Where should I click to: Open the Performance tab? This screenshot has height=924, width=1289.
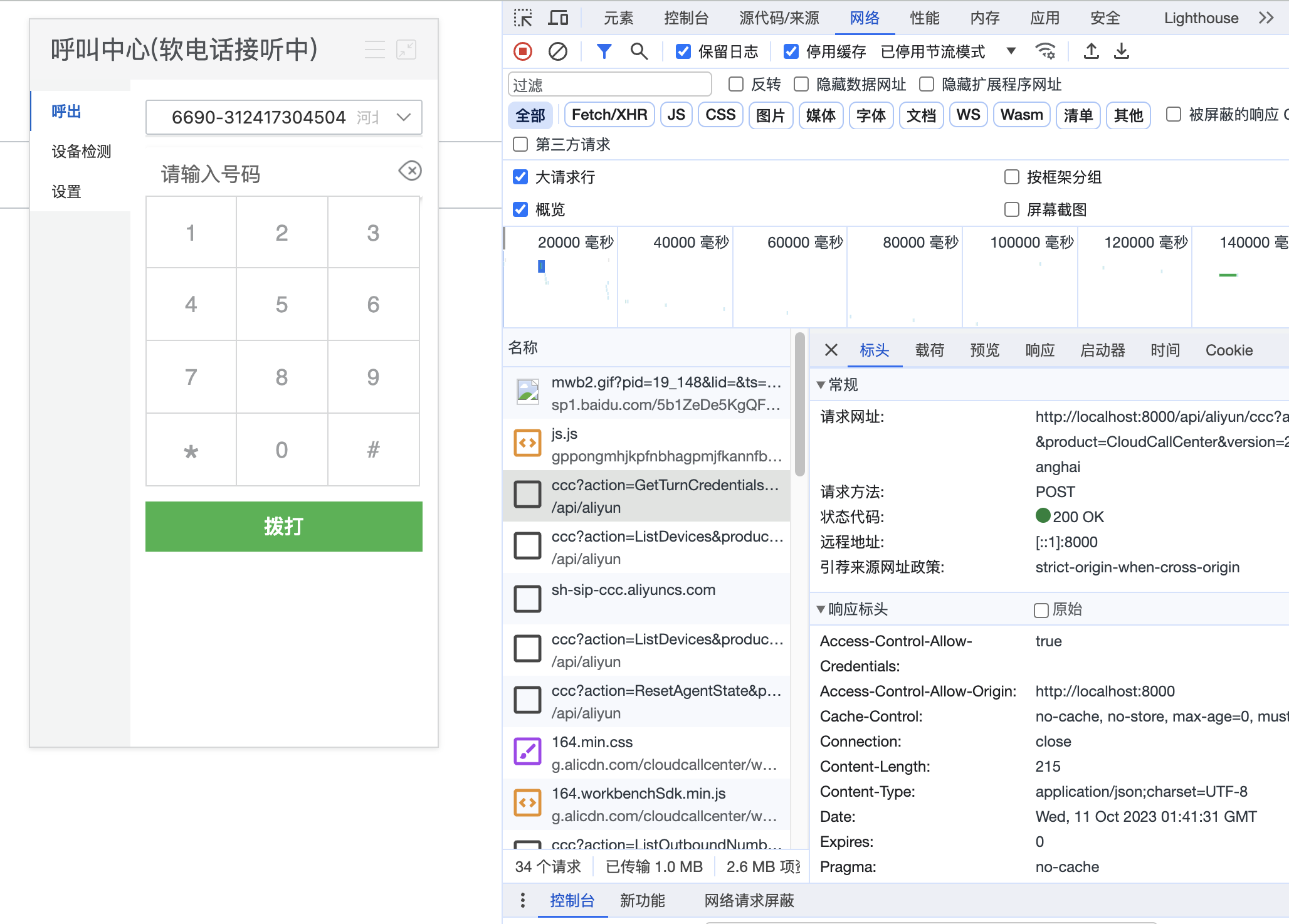coord(925,18)
